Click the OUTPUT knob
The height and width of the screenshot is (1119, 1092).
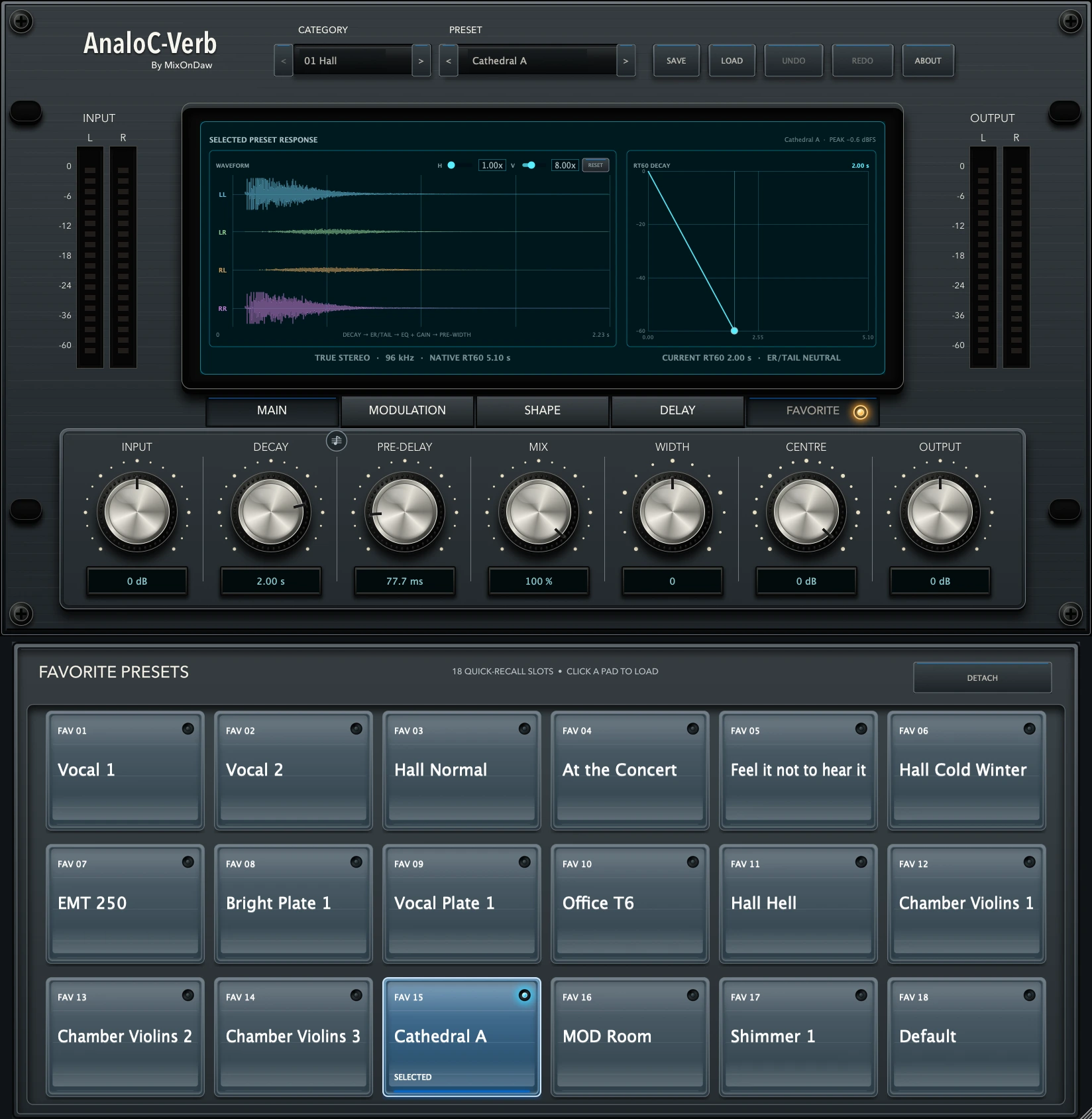click(x=940, y=512)
